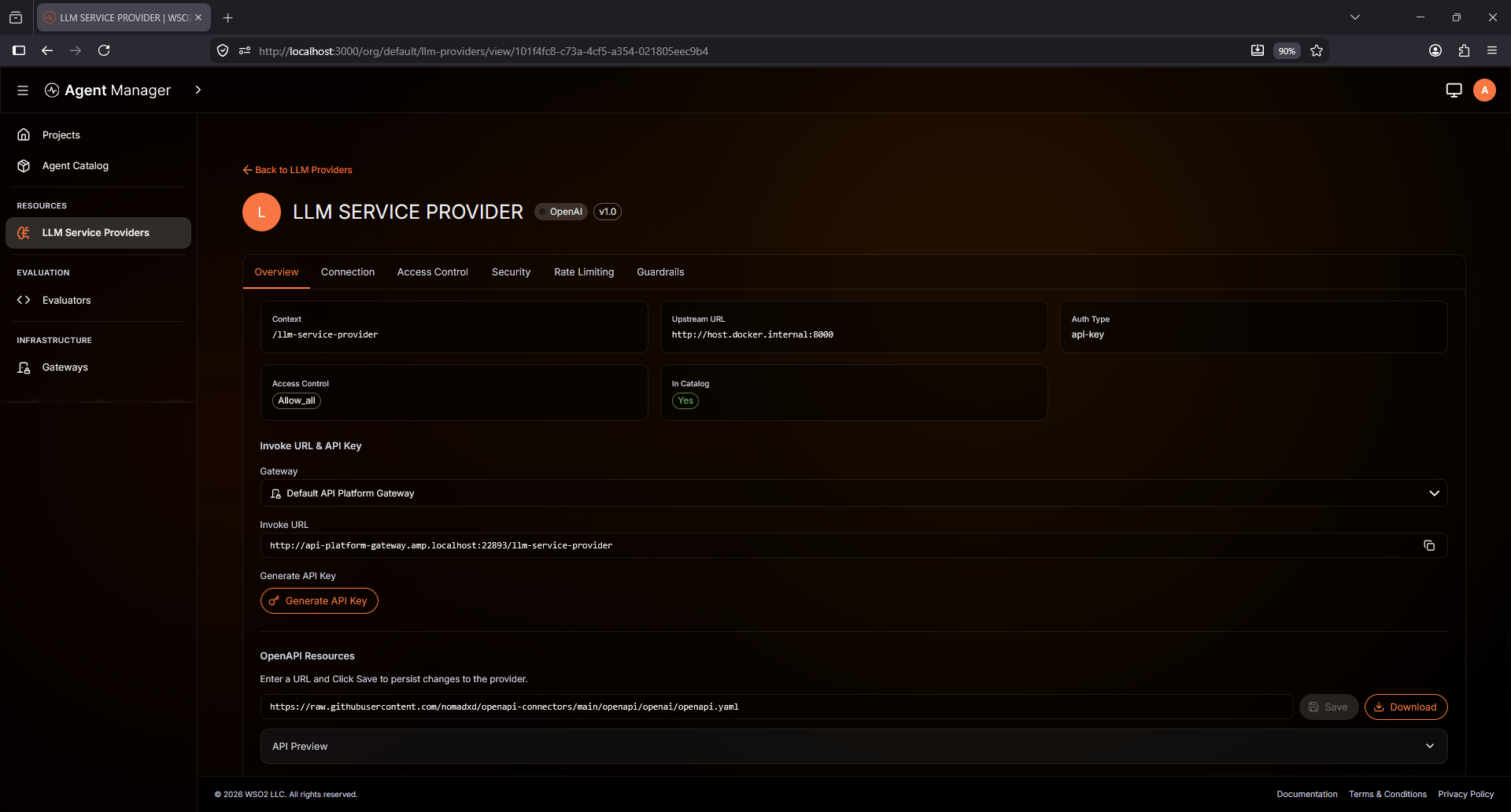Click the 90% zoom indicator

[x=1287, y=51]
